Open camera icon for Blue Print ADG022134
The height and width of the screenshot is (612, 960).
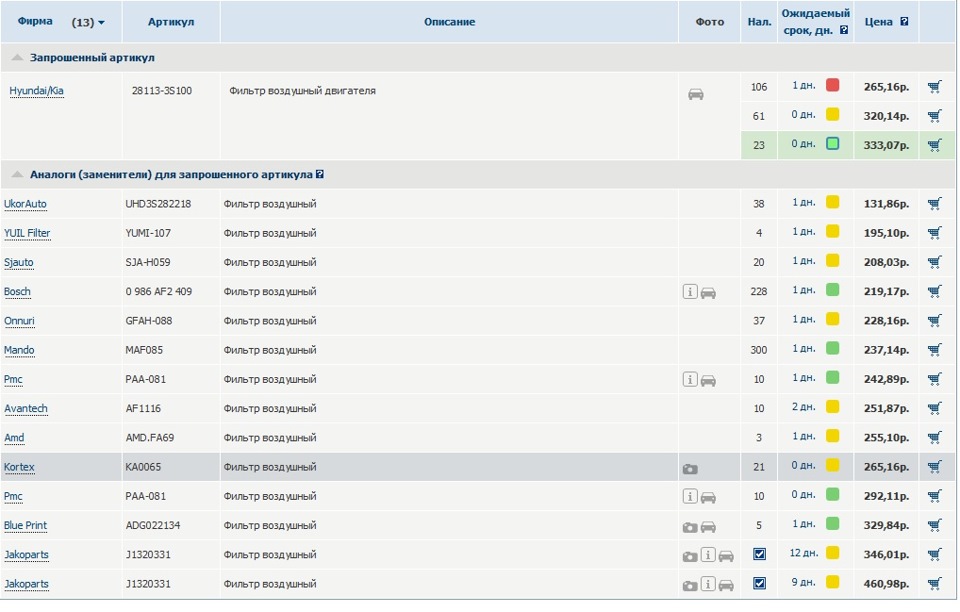point(689,527)
